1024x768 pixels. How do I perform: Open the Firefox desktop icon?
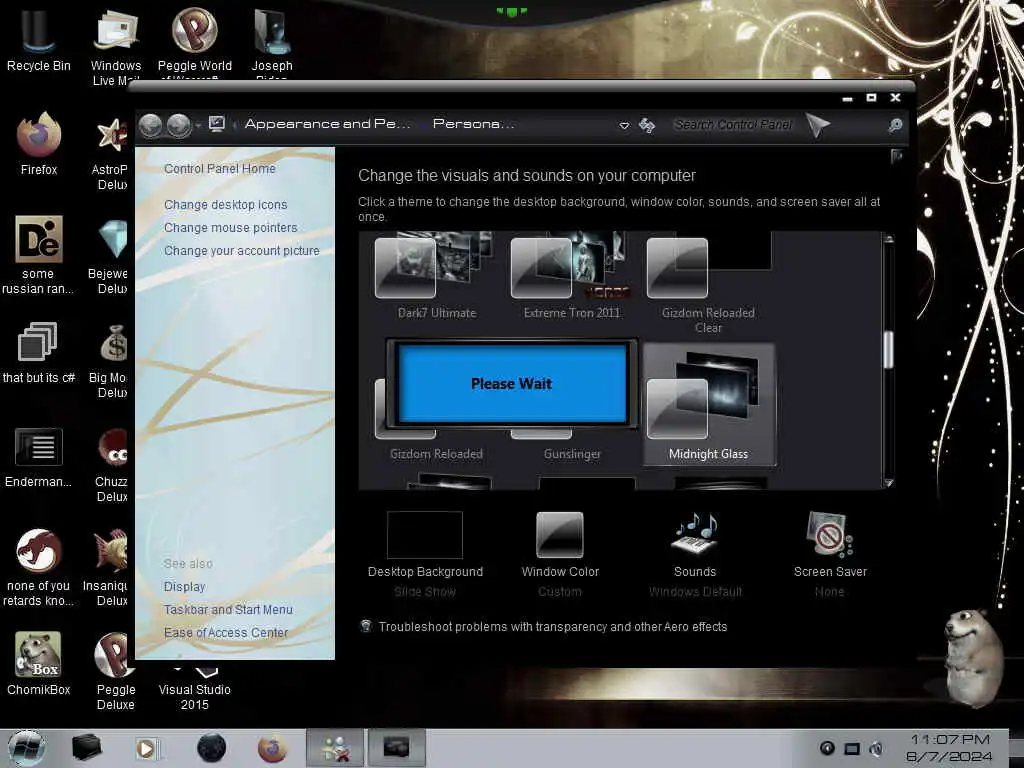(x=39, y=144)
